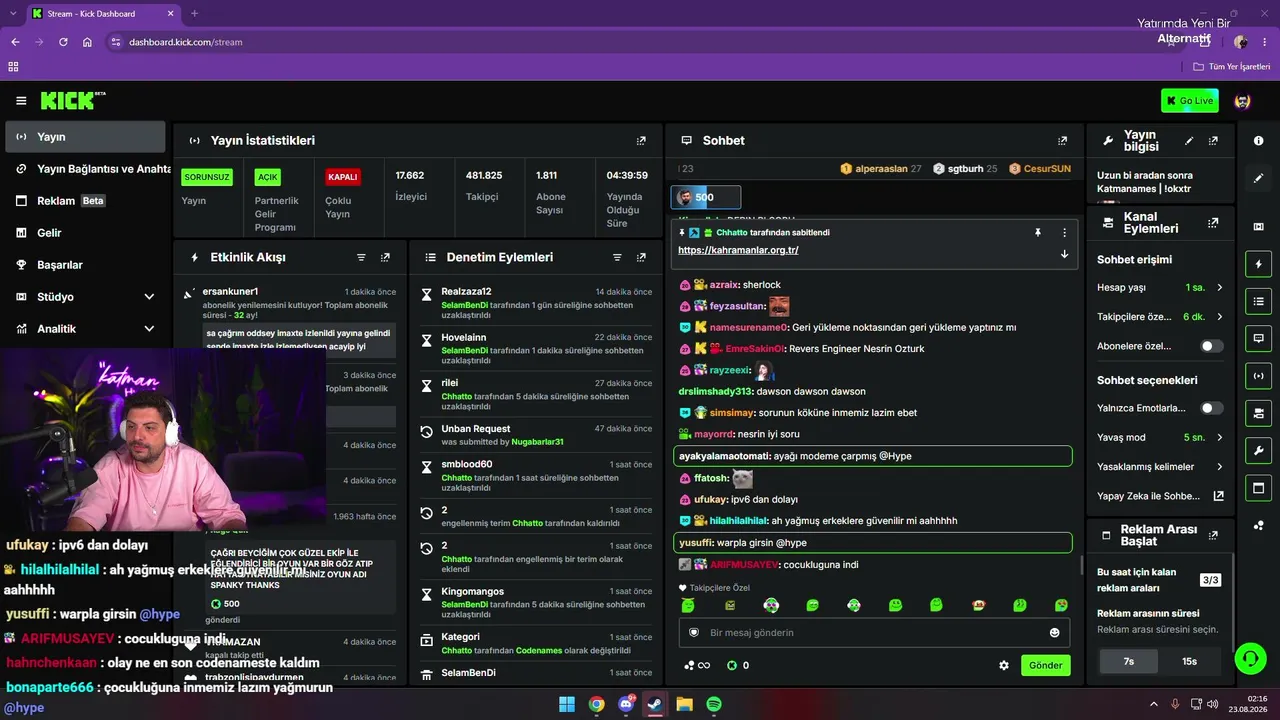This screenshot has height=720, width=1280.
Task: Pop out the Yayın İstatistikleri panel
Action: click(x=641, y=141)
